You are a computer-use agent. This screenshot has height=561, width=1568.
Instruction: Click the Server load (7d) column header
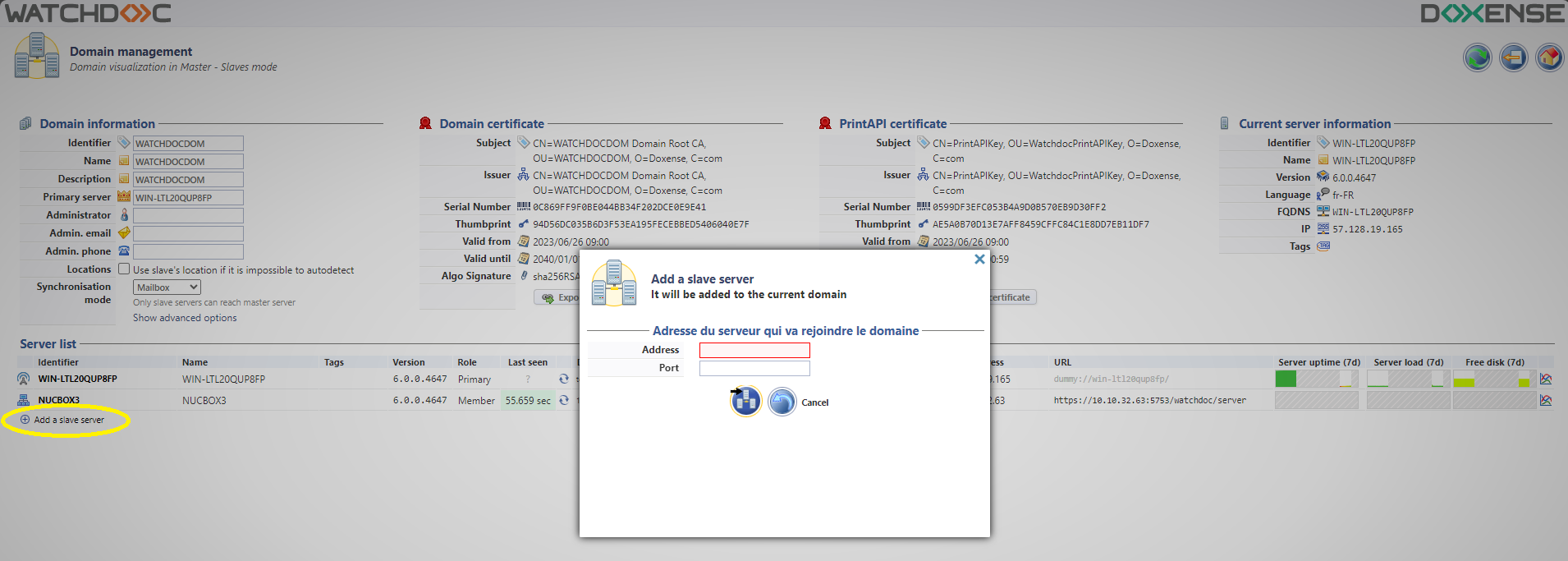click(x=1409, y=362)
